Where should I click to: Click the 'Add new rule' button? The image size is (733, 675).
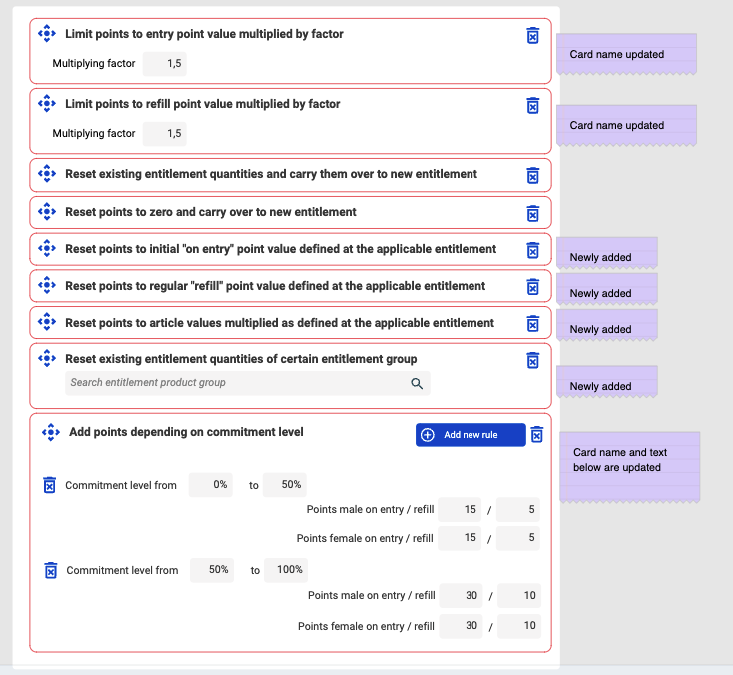(x=470, y=435)
